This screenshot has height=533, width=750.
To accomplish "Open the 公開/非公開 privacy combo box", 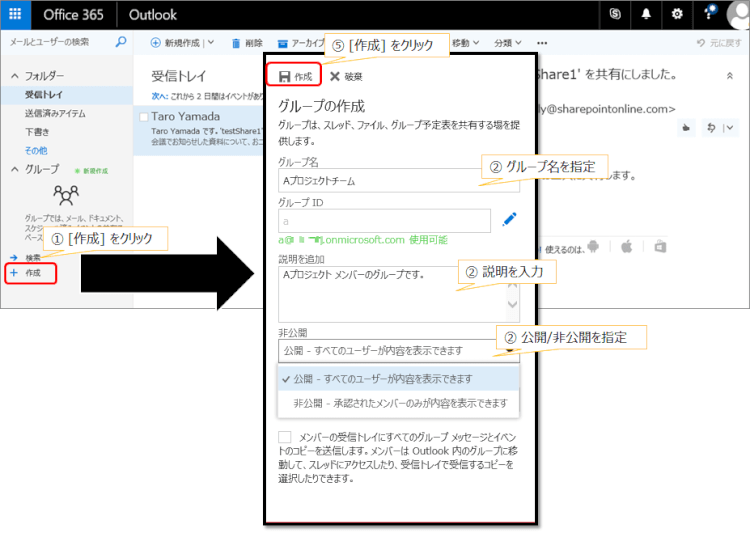I will coord(398,351).
